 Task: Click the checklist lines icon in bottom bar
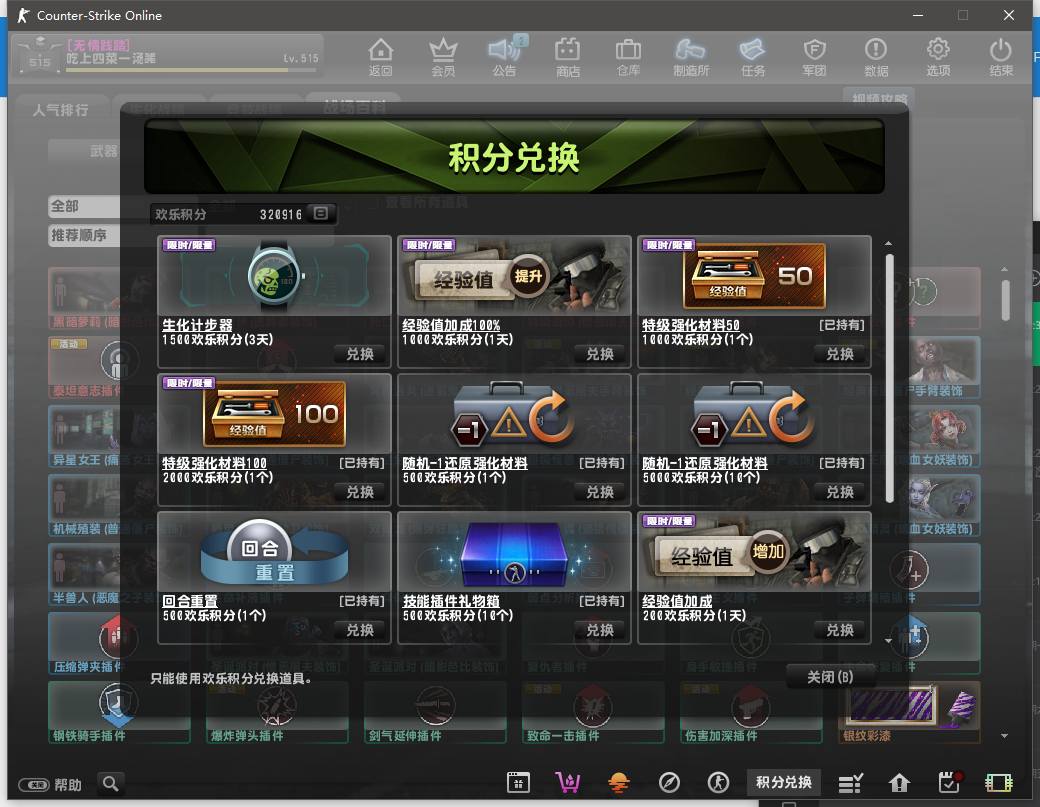point(850,783)
